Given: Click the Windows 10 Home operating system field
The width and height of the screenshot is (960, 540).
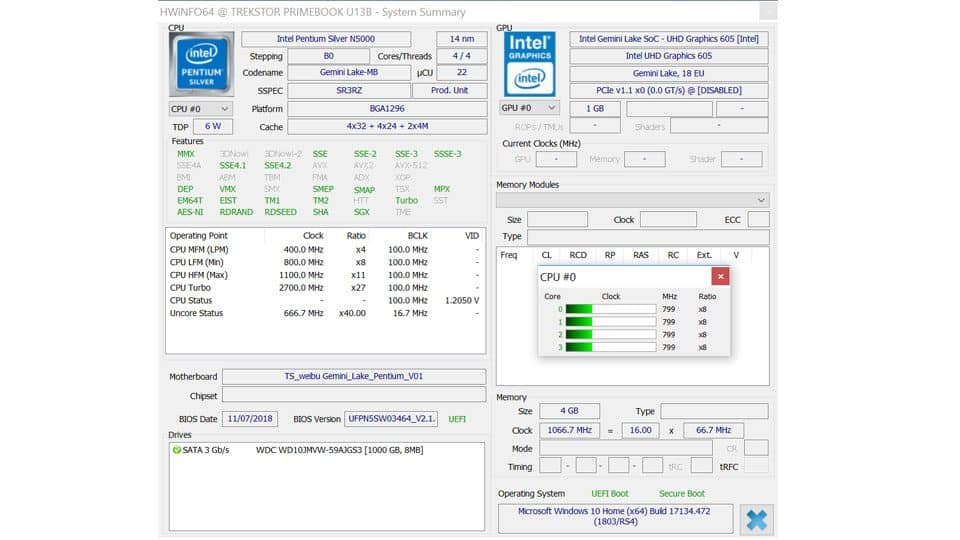Looking at the screenshot, I should tap(615, 517).
